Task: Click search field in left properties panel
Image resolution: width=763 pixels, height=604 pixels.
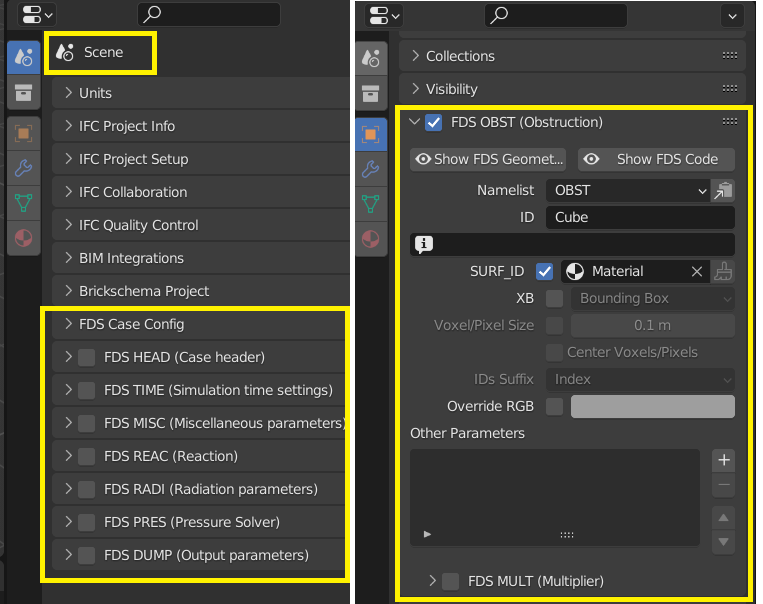Action: (x=209, y=14)
